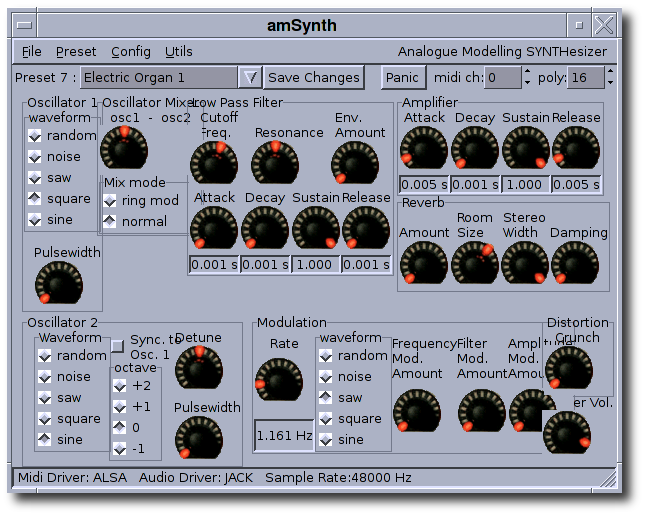Viewport: 645px width, 516px height.
Task: Click the Reverb Damping knob
Action: [x=575, y=263]
